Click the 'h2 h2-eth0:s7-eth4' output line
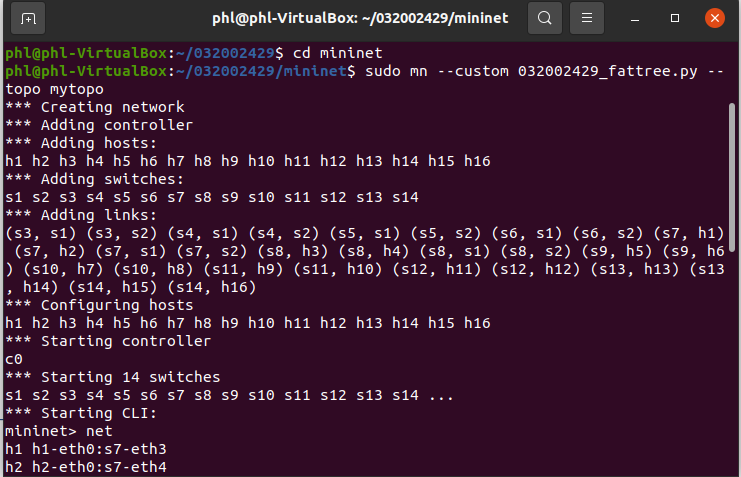 click(86, 467)
